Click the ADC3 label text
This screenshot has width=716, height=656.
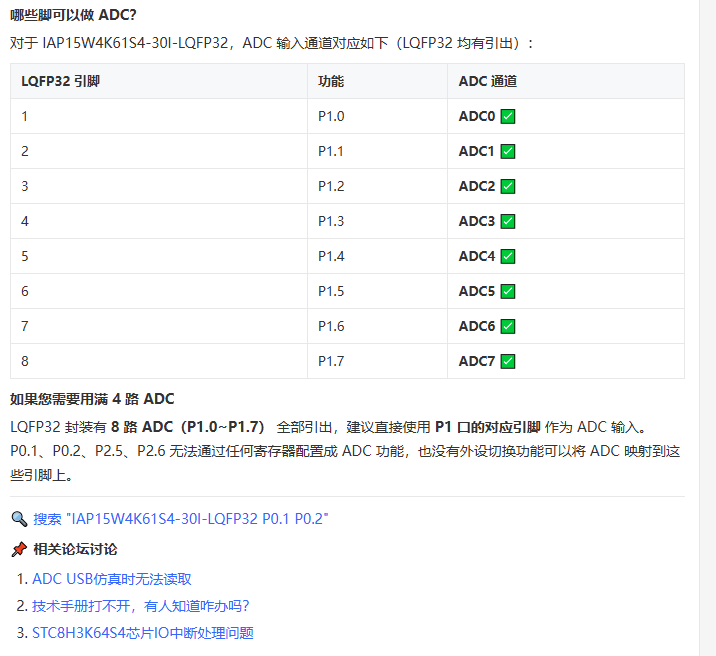tap(477, 221)
